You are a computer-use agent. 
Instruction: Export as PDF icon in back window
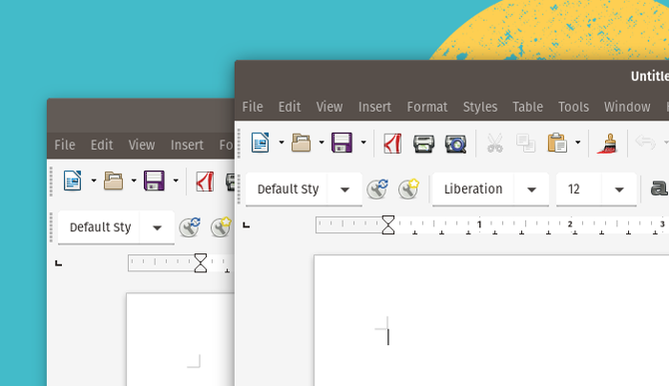[205, 181]
